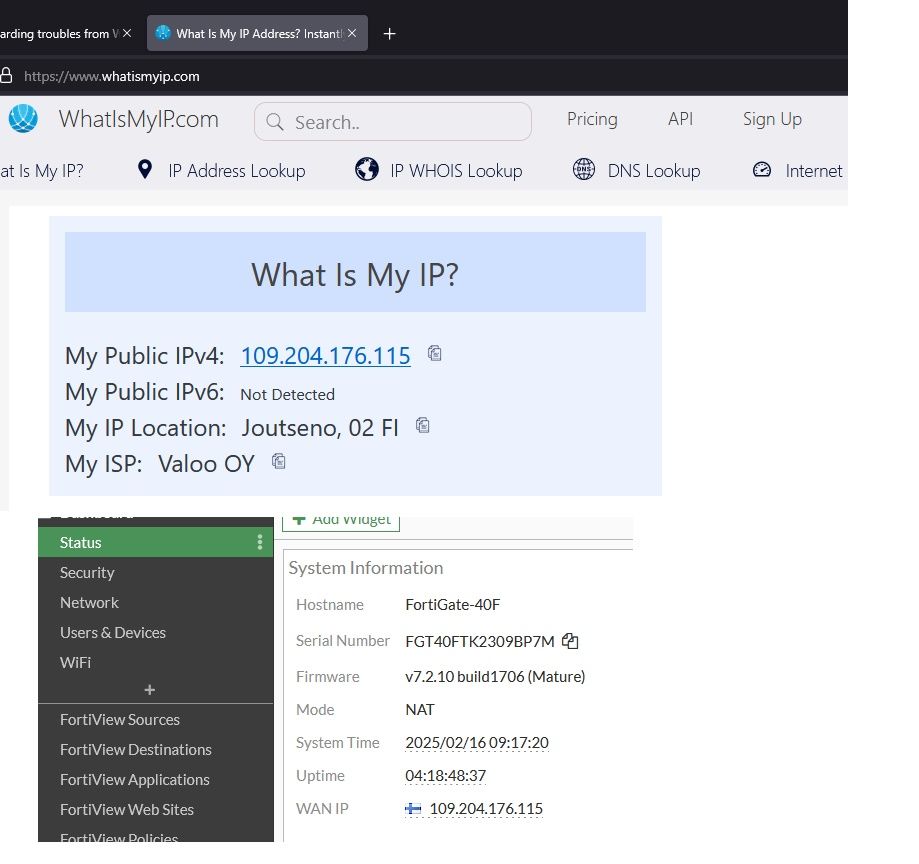Viewport: 919px width, 864px height.
Task: Switch to 'What Is My IP Address' tab
Action: pyautogui.click(x=257, y=33)
